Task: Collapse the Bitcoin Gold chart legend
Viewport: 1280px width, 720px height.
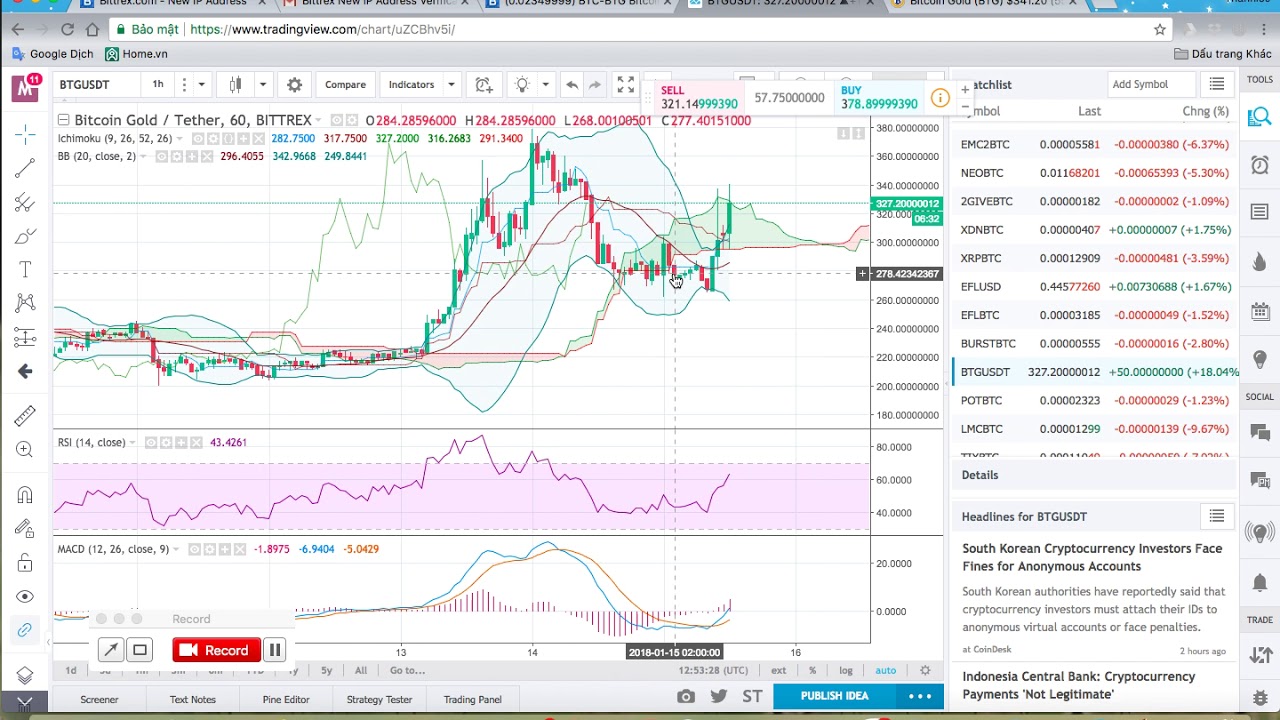Action: pyautogui.click(x=63, y=120)
